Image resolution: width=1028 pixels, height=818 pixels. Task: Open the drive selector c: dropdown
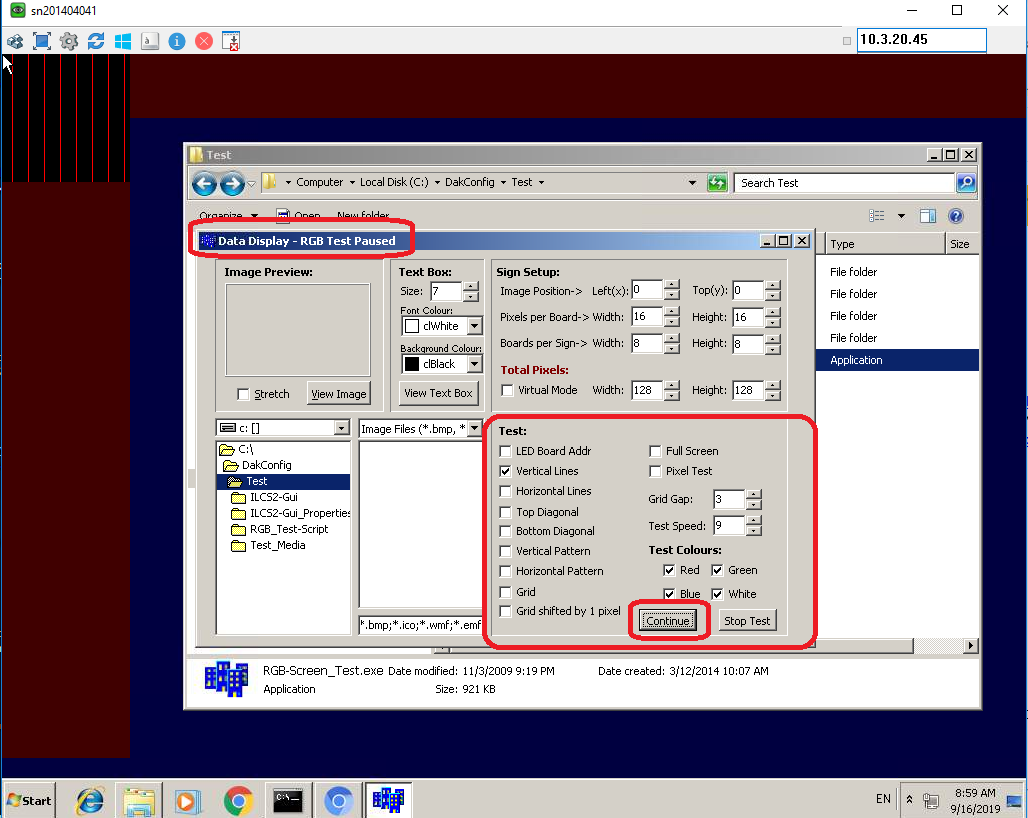[x=340, y=428]
